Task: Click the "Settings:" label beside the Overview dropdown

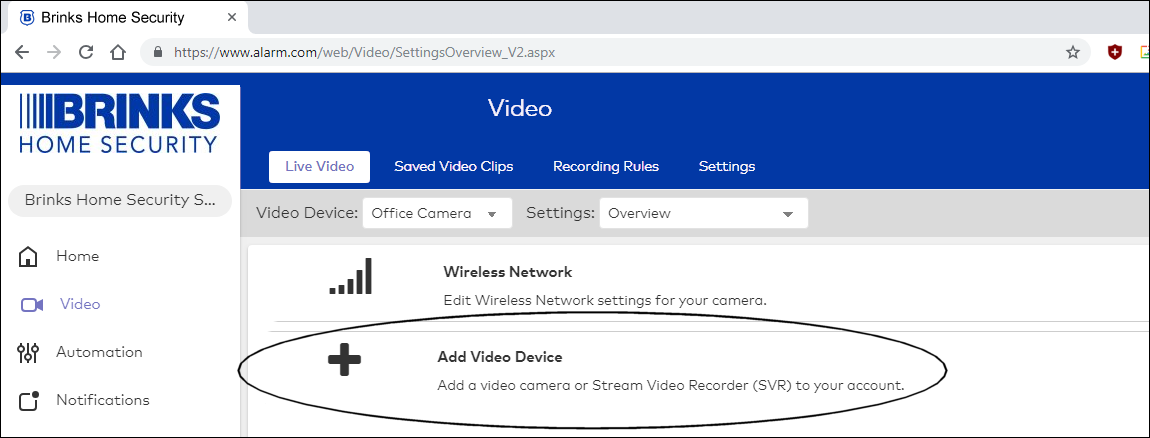Action: 560,213
